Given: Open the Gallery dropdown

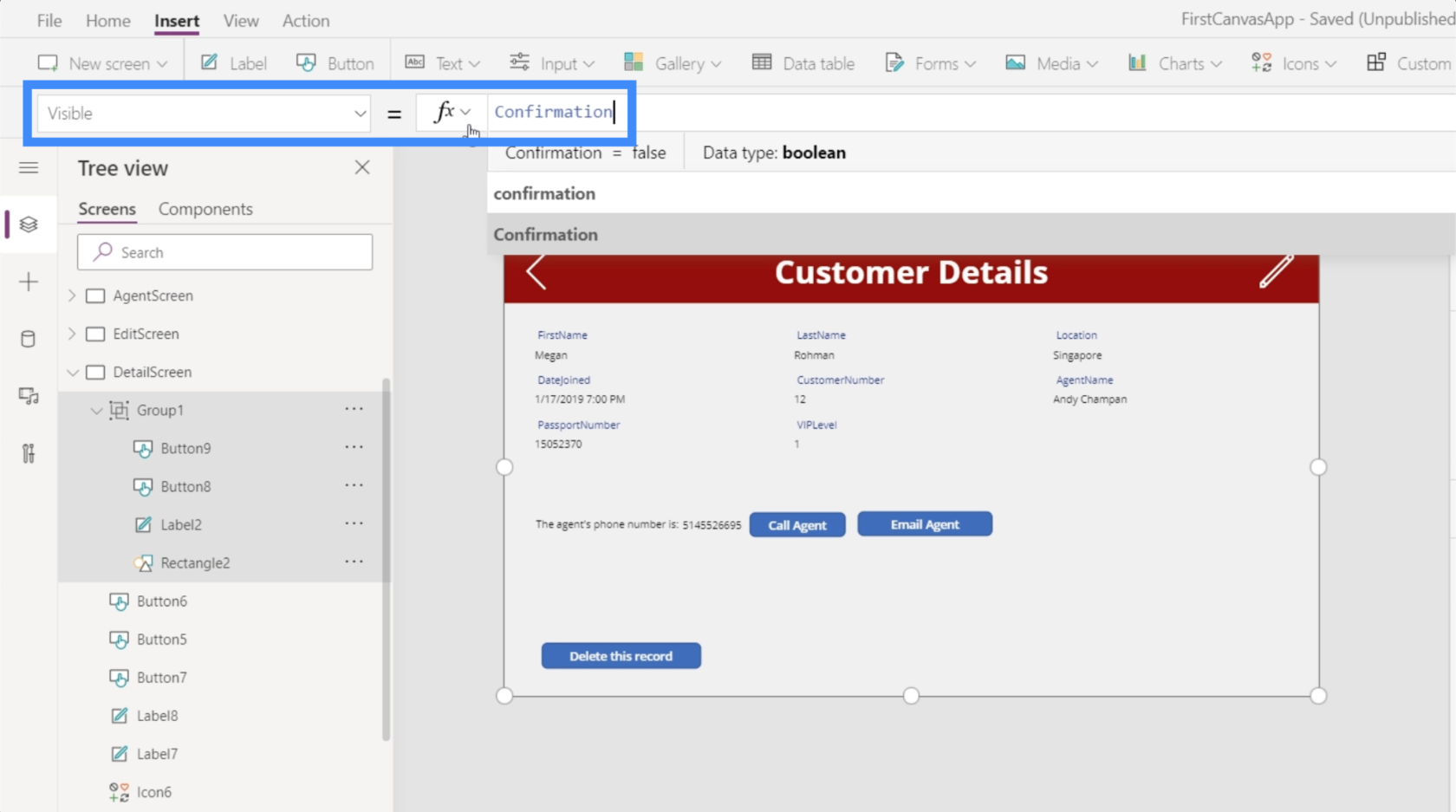Looking at the screenshot, I should pos(673,63).
